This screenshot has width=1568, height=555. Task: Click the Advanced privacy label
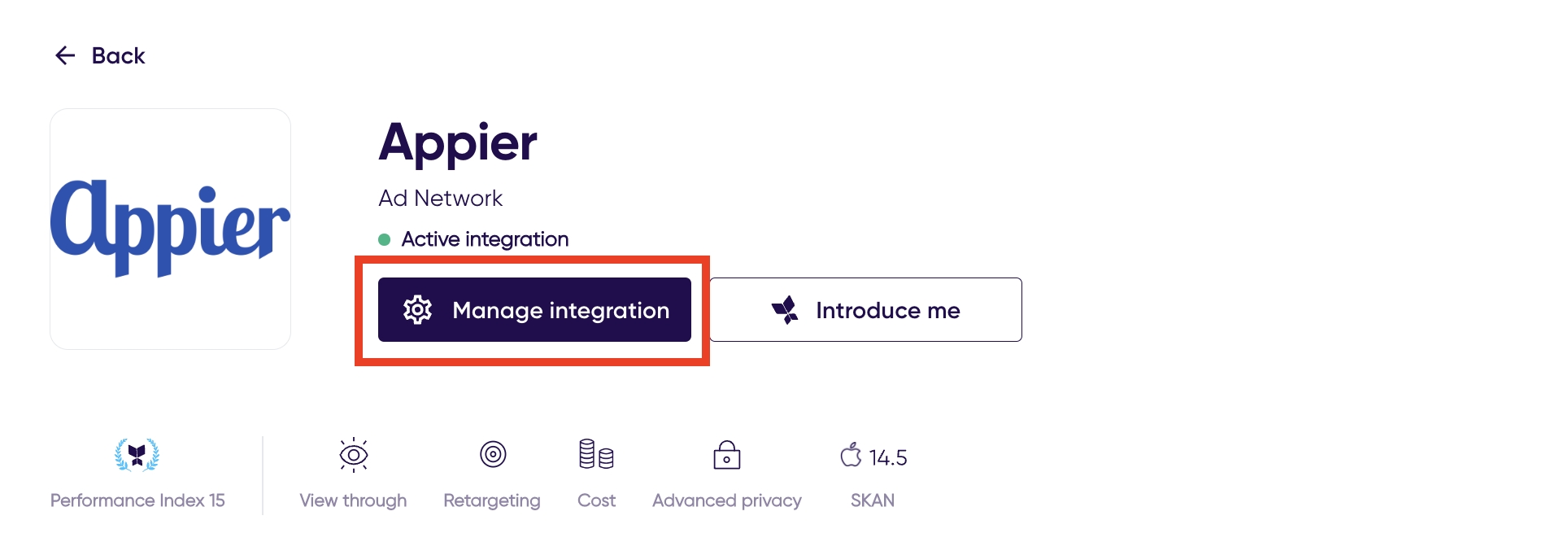(x=727, y=500)
